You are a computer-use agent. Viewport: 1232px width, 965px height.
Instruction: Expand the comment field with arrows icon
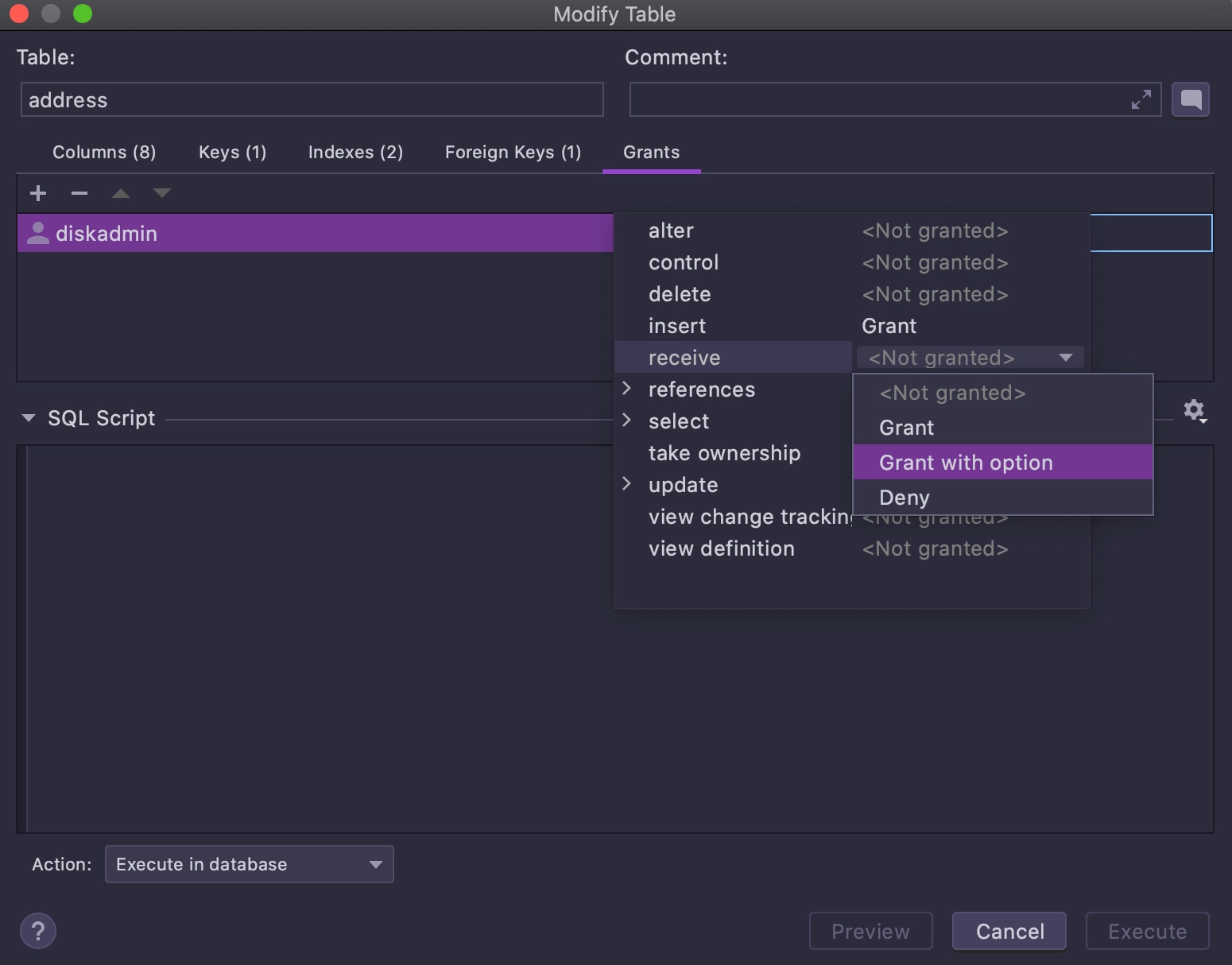(1141, 99)
